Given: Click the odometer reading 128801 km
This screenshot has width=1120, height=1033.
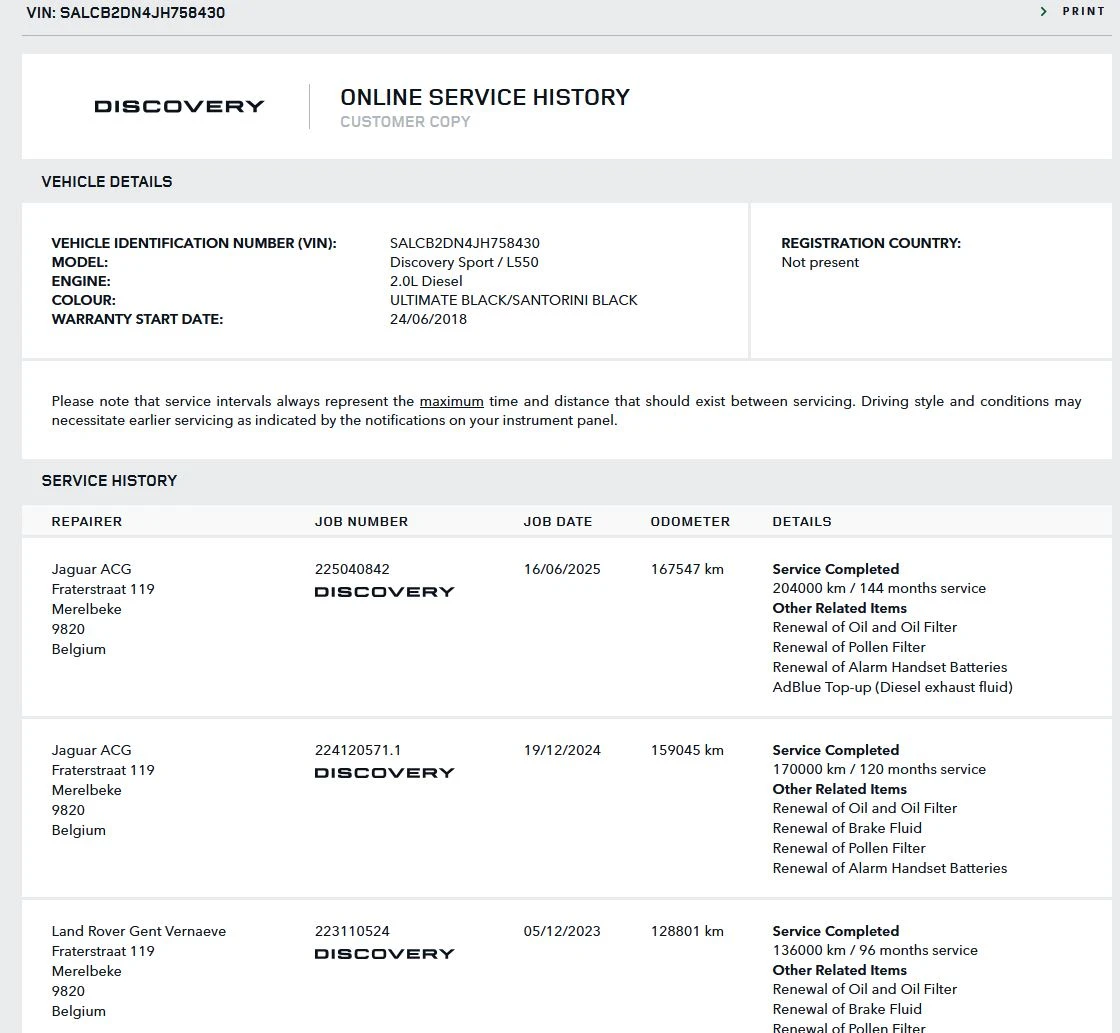Looking at the screenshot, I should tap(687, 931).
